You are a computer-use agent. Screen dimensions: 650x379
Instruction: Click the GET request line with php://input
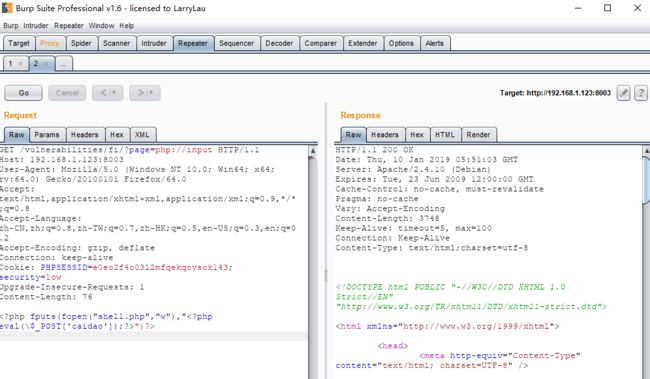129,150
